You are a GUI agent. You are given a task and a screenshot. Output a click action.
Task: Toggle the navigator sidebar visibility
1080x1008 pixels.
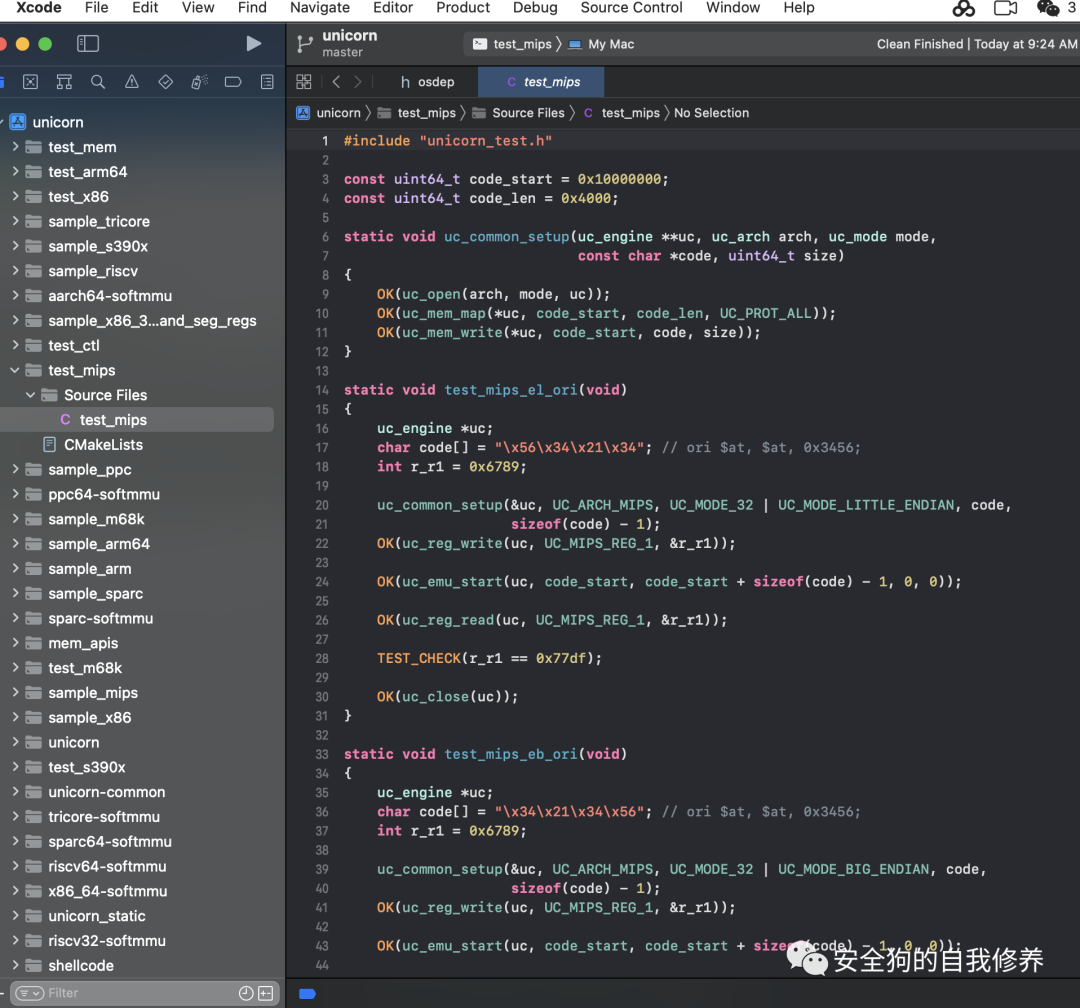point(87,43)
